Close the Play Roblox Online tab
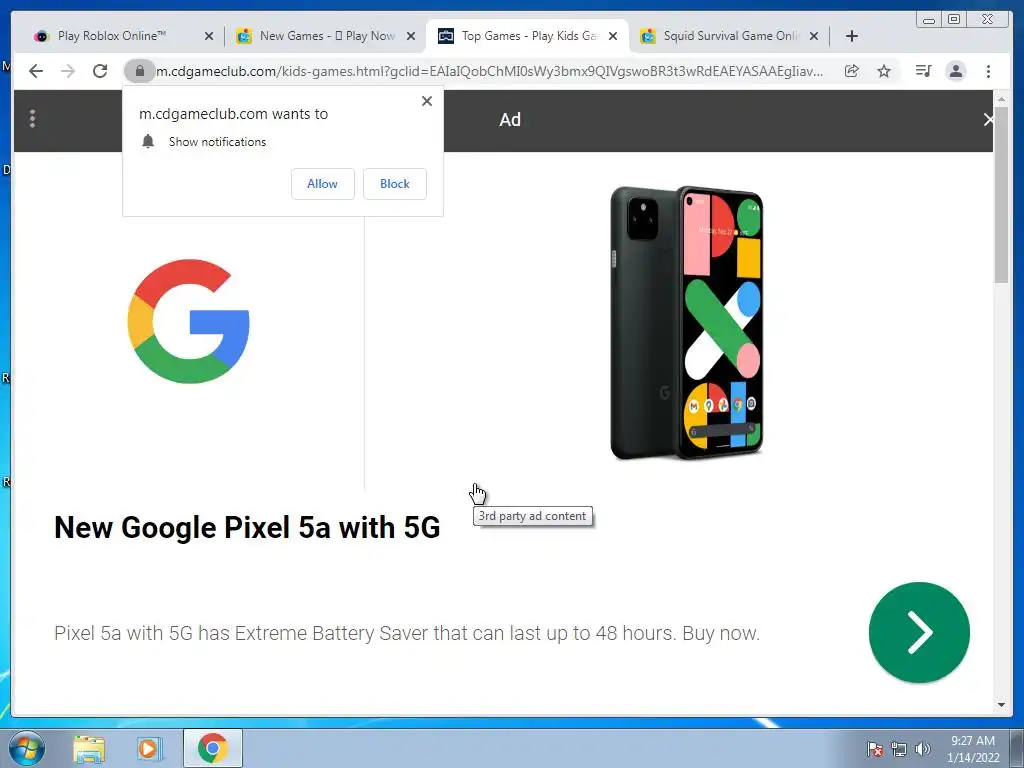Image resolution: width=1024 pixels, height=768 pixels. tap(209, 36)
